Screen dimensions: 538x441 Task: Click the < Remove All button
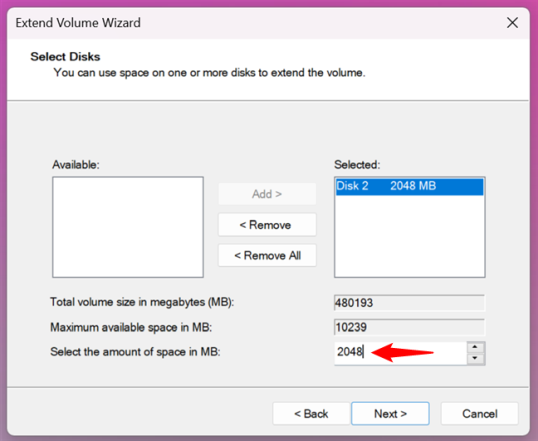(x=267, y=255)
